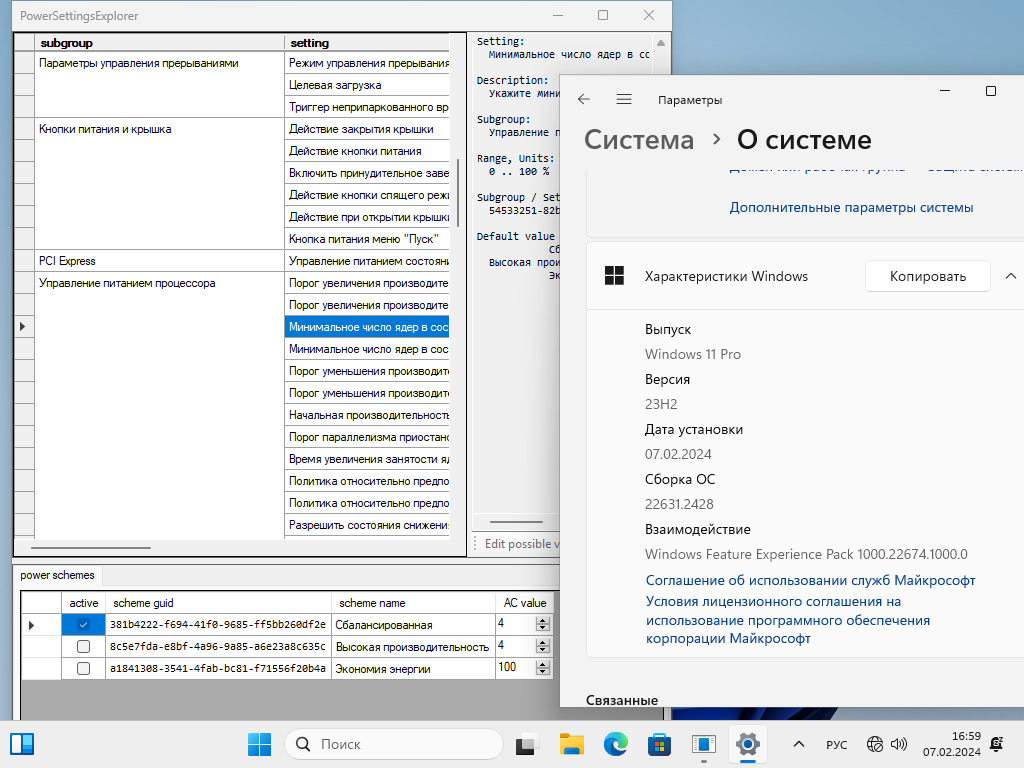Click the AC value column header

pos(524,603)
